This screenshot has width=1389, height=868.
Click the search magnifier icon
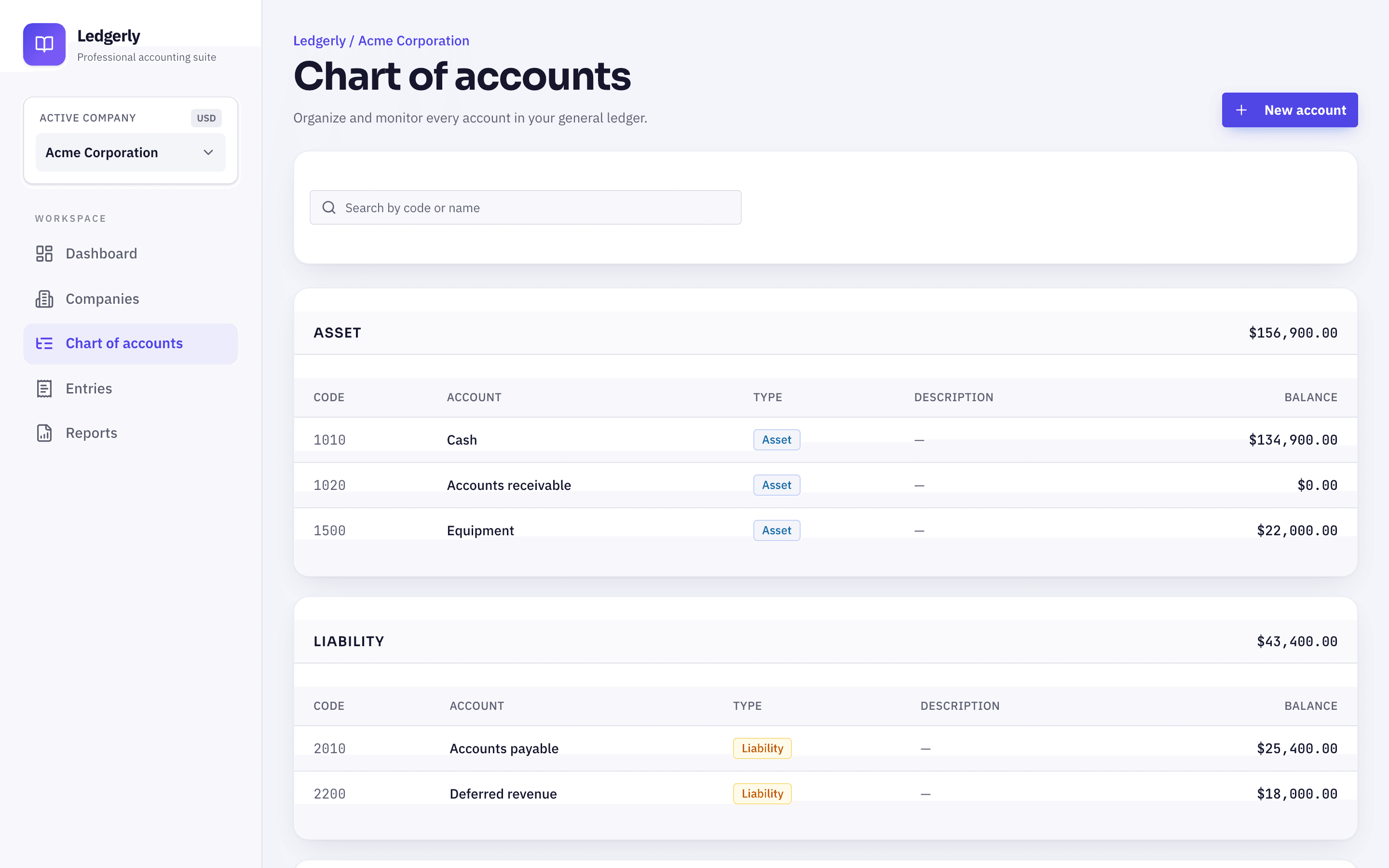tap(329, 207)
